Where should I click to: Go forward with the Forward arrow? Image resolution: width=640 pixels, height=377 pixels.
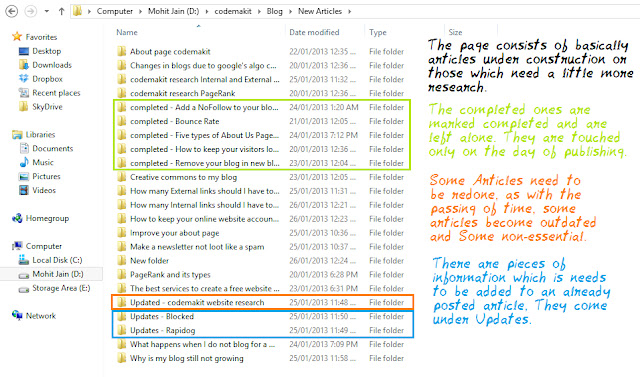[x=31, y=11]
